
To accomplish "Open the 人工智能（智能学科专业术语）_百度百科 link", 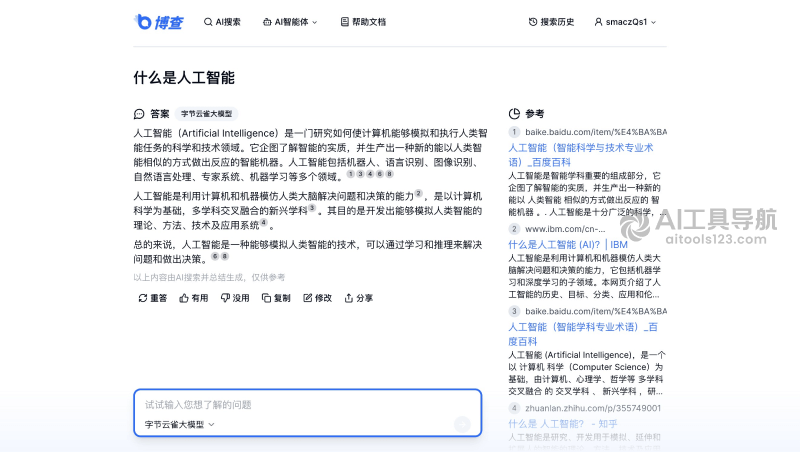I will tap(583, 334).
